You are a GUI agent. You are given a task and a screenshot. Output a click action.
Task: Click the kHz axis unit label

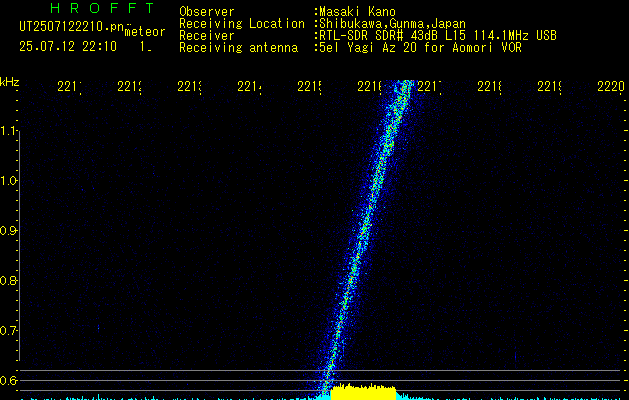click(10, 83)
